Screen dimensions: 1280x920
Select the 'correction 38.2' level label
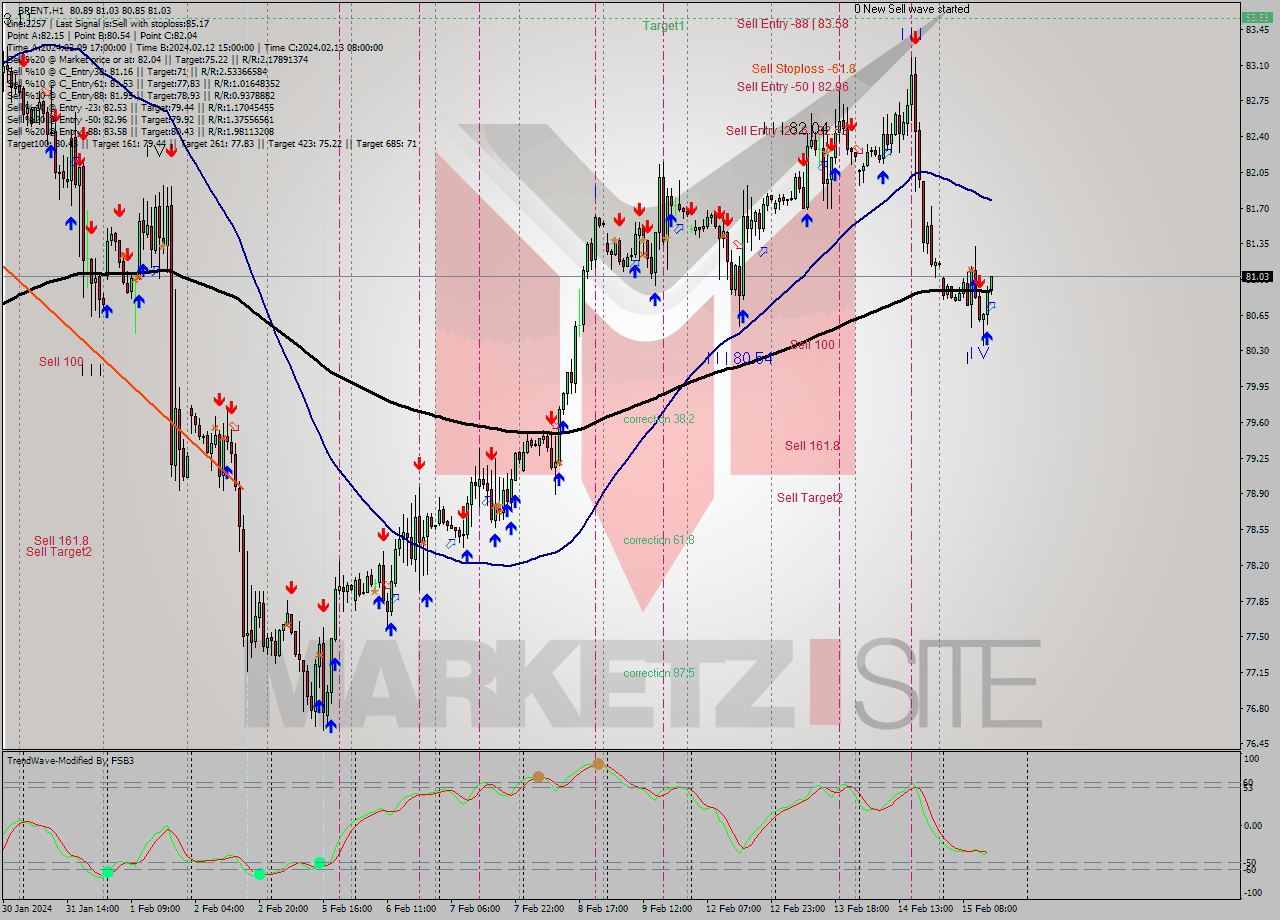(x=658, y=419)
